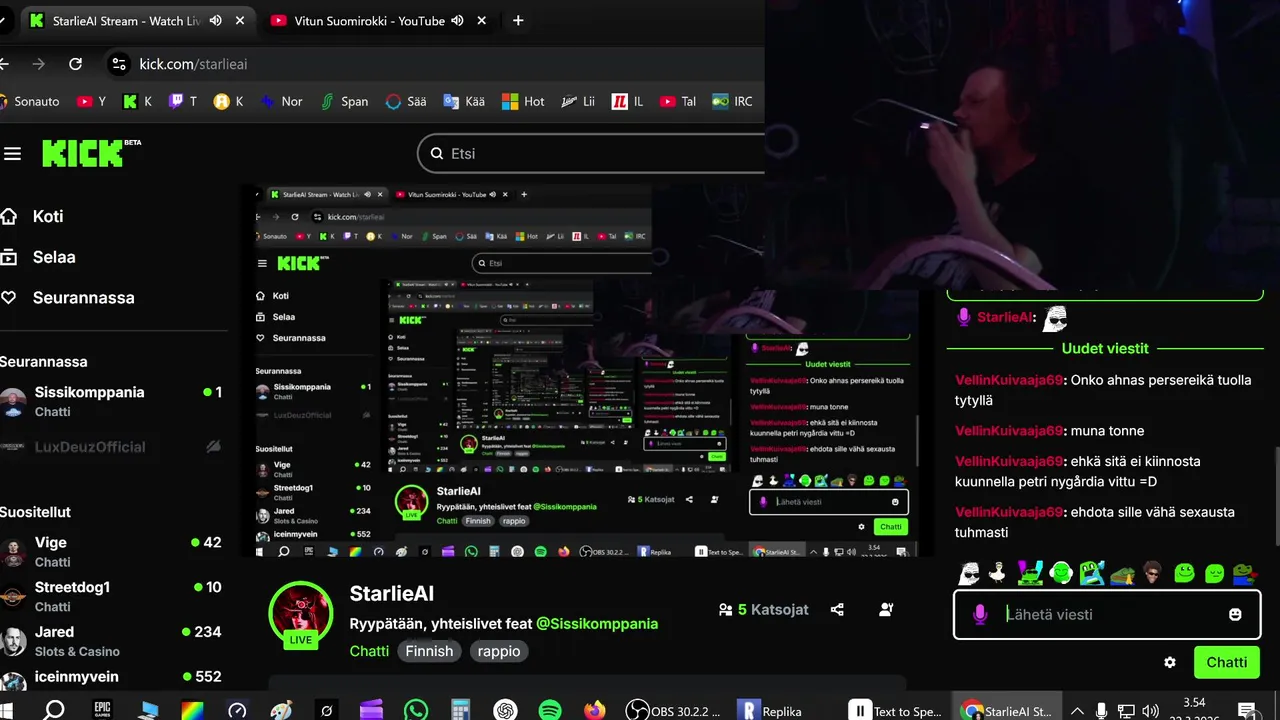The width and height of the screenshot is (1280, 720).
Task: Open Epic Games from the taskbar
Action: tap(102, 710)
